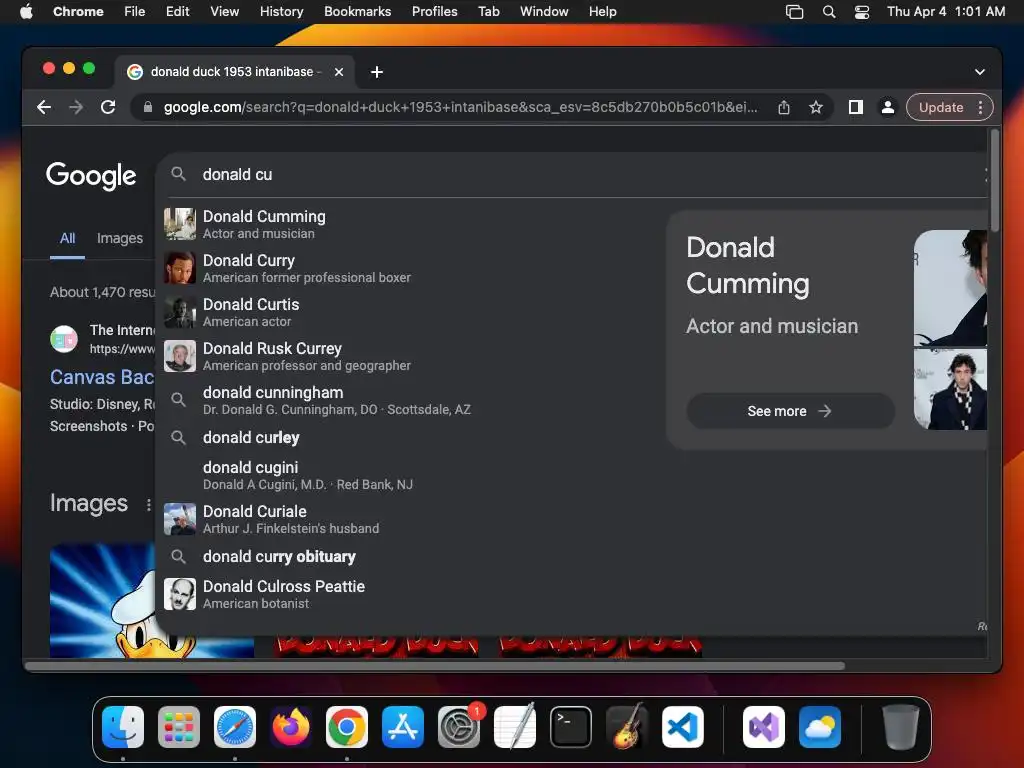Click the clock showing Thu Apr 4 1:01 AM

(946, 11)
